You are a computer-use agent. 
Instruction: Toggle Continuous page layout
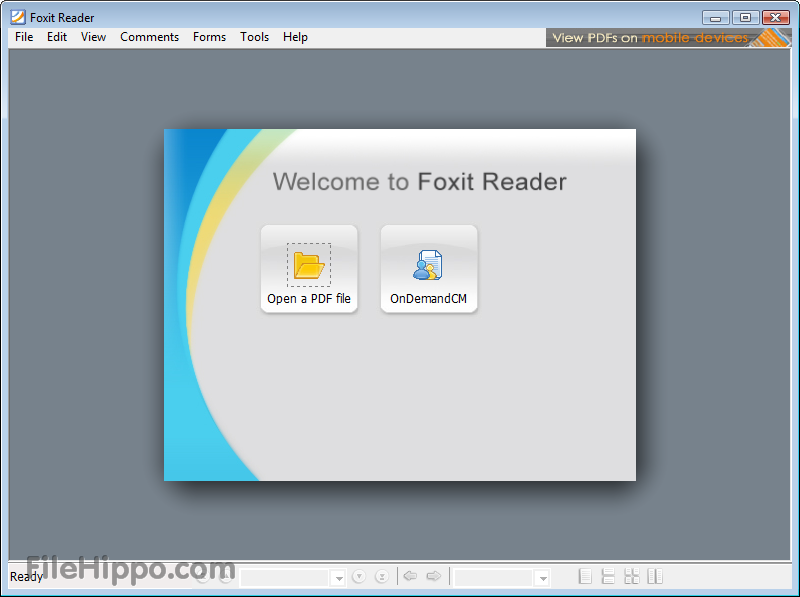(608, 576)
